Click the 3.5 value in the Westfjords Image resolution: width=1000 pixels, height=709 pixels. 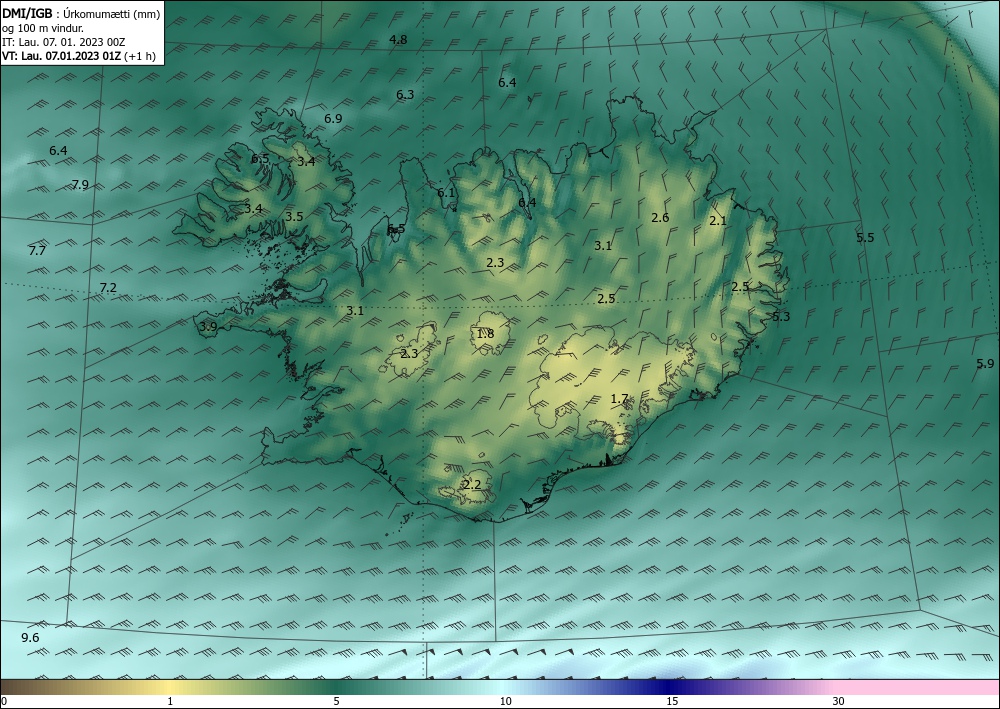pyautogui.click(x=293, y=217)
